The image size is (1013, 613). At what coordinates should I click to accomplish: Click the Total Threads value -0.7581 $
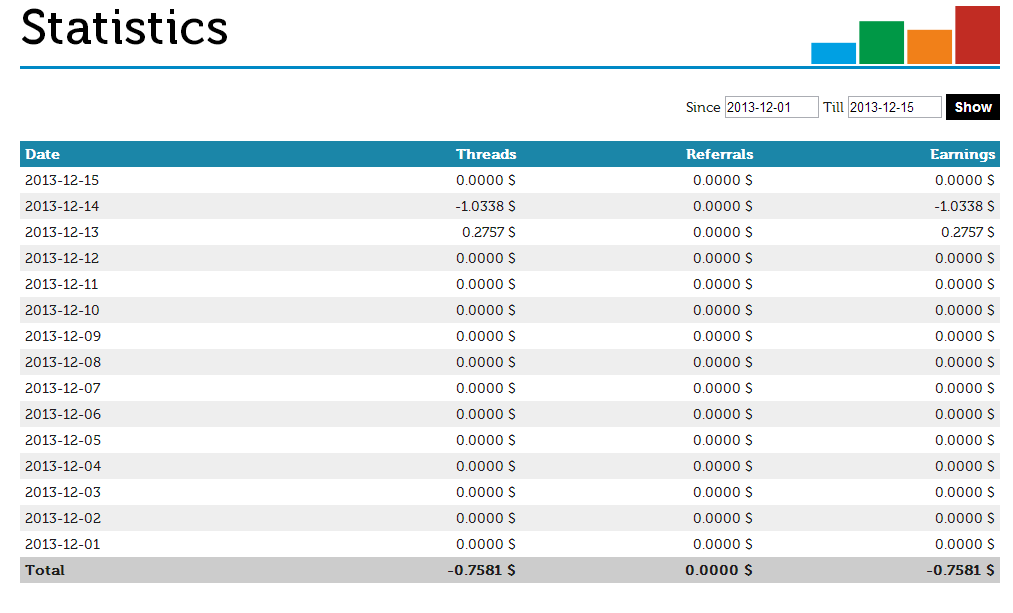click(481, 570)
